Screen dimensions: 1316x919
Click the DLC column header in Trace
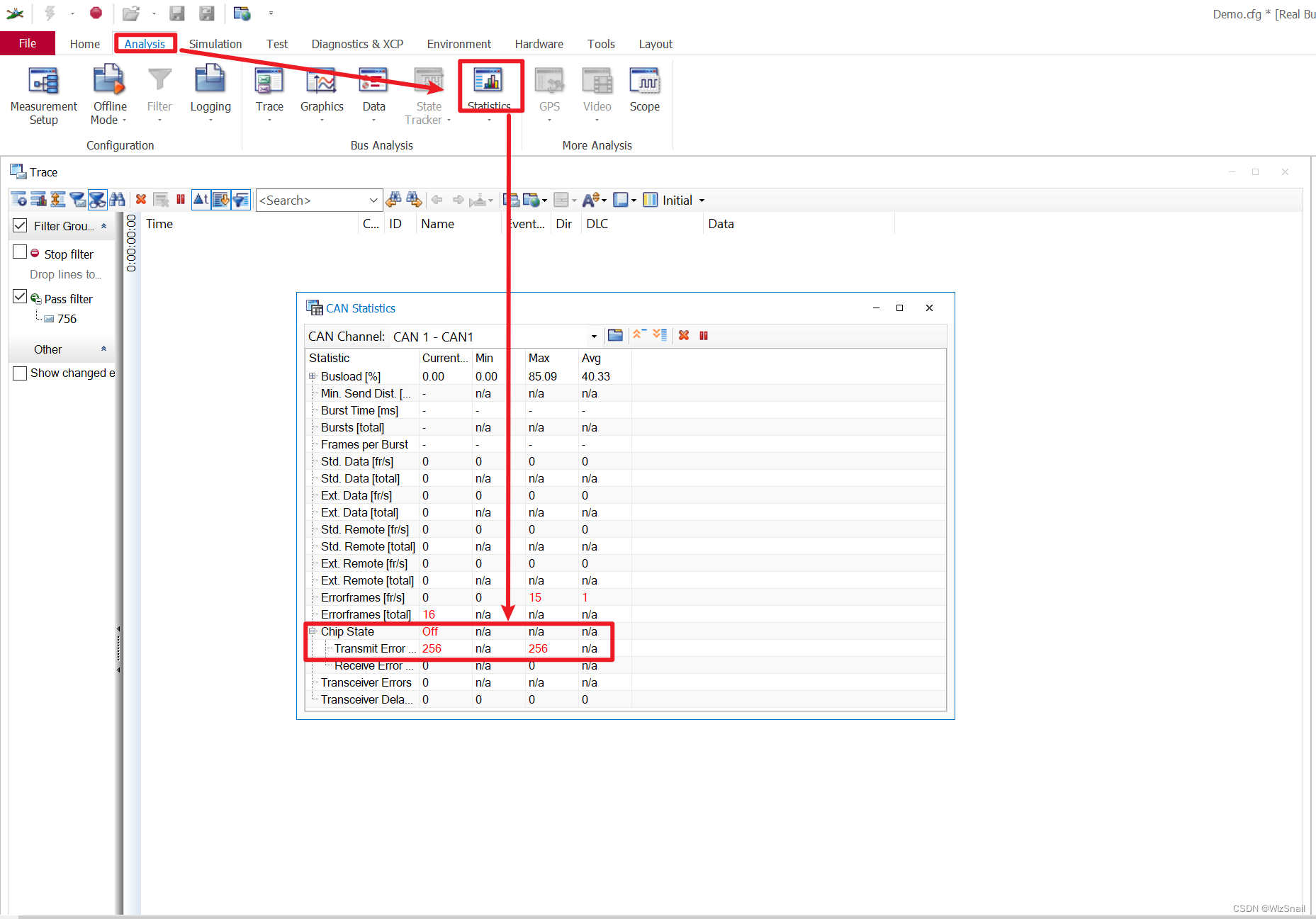pos(642,224)
